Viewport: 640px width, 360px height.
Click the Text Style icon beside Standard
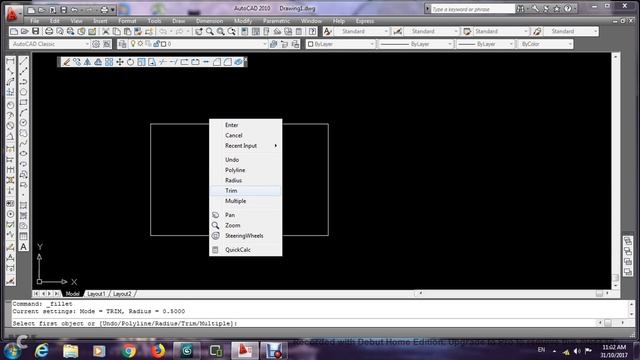[327, 31]
